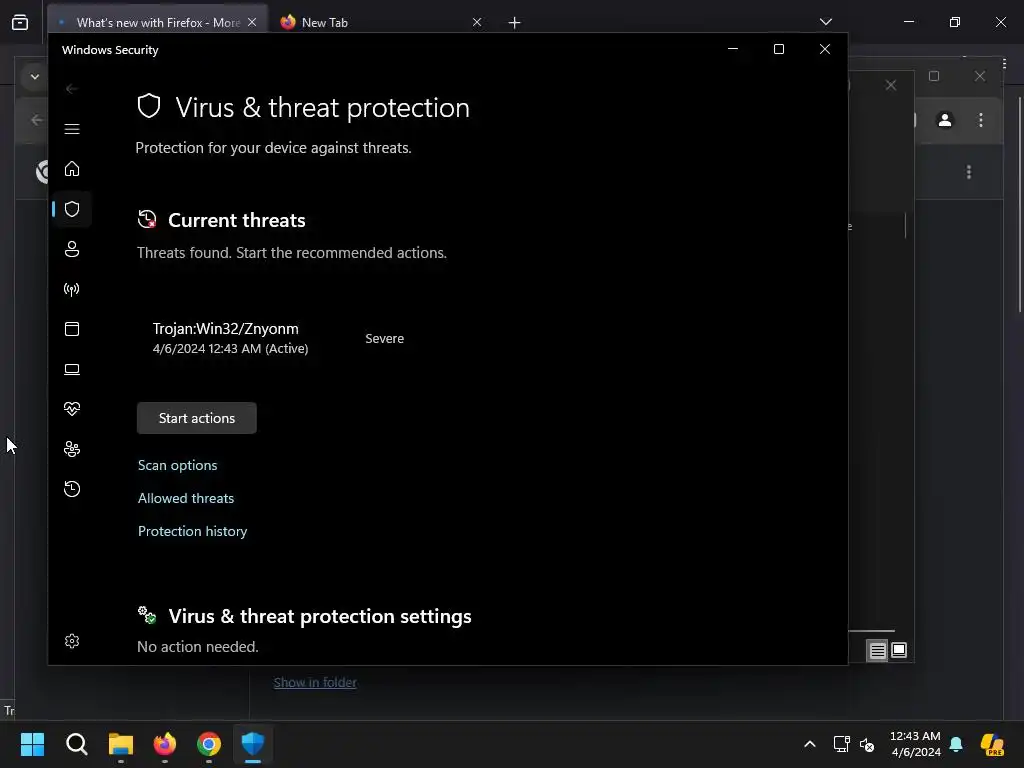Minimize the Windows Security window

point(733,49)
